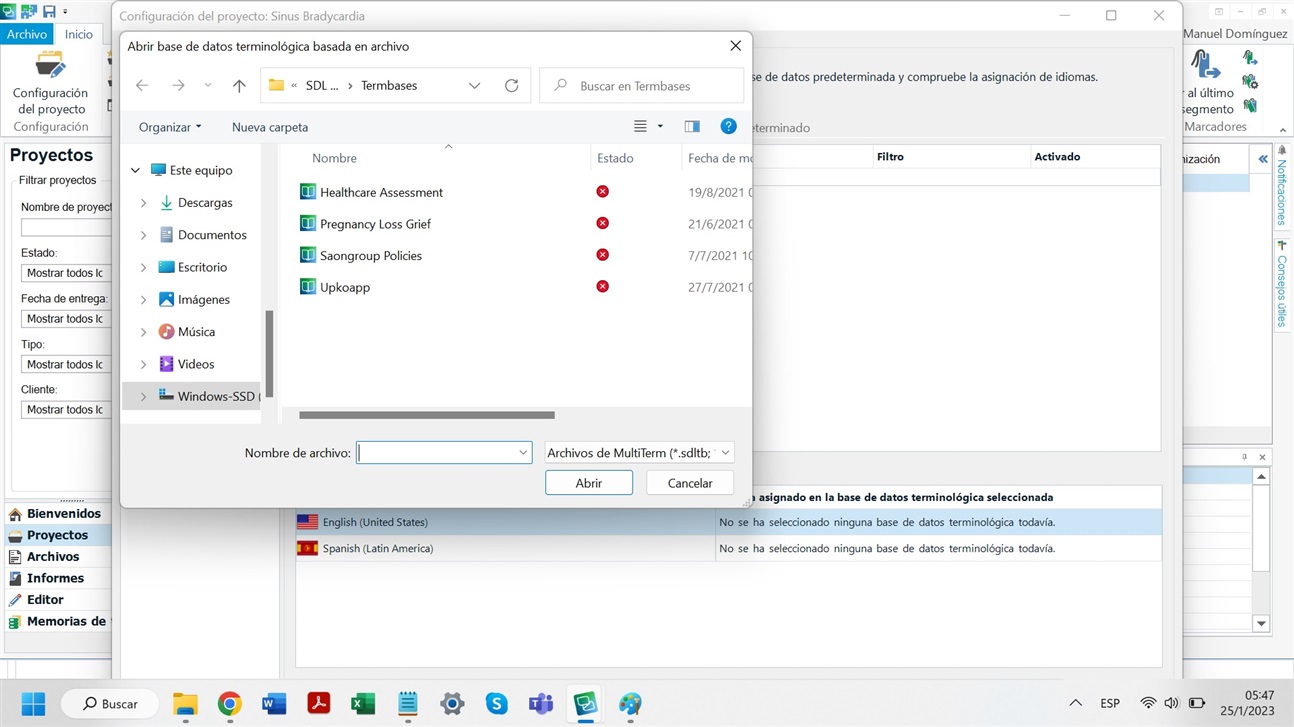1294x727 pixels.
Task: Expand Documentos folder in tree
Action: point(143,235)
